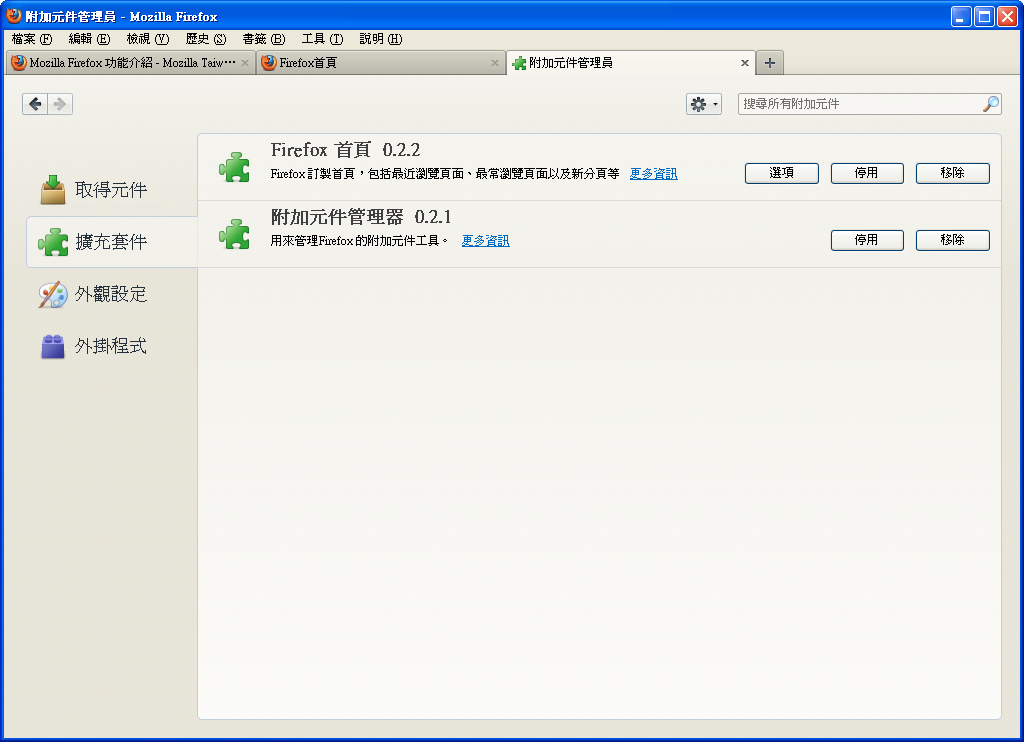Click the magnifier icon in the add-on search box
Viewport: 1024px width, 742px height.
coord(990,104)
